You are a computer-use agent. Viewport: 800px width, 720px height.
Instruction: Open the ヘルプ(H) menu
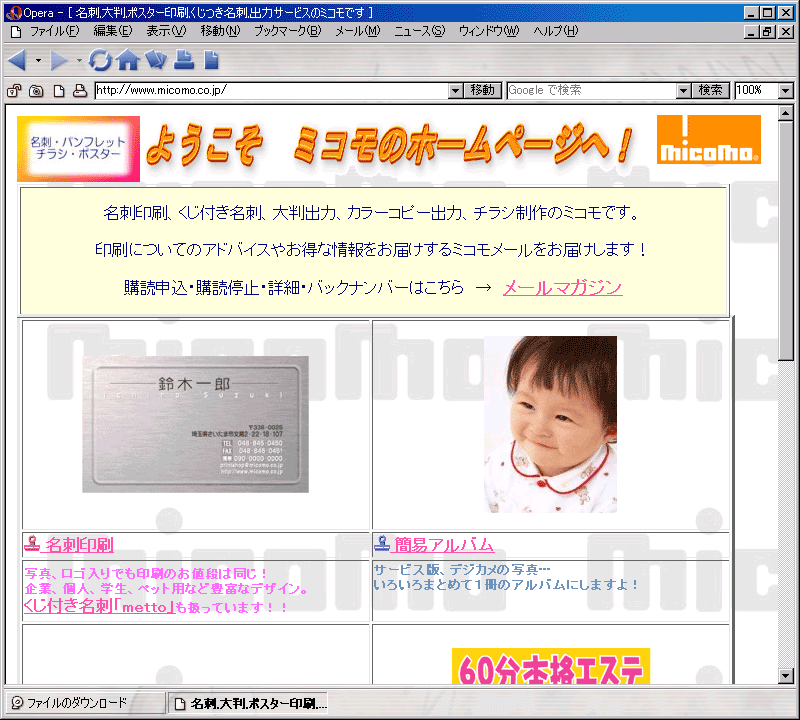coord(556,32)
